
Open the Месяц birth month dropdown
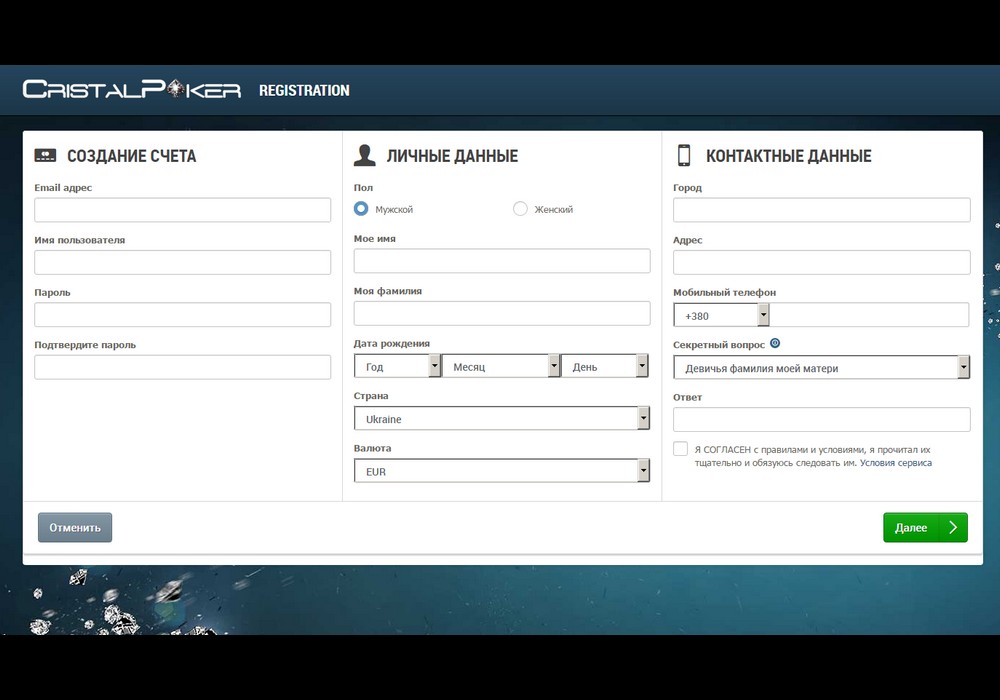(500, 367)
